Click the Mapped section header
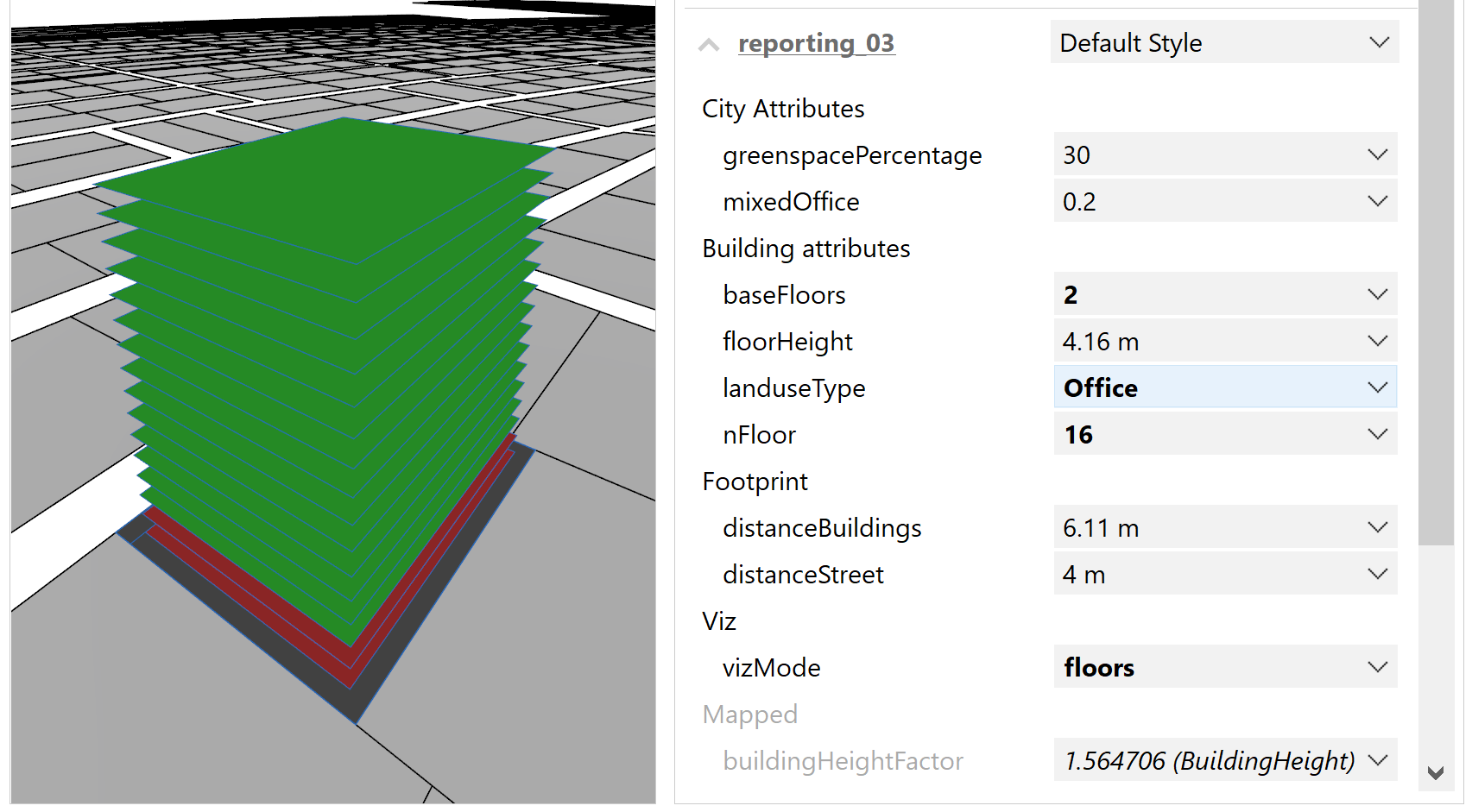 click(x=749, y=714)
